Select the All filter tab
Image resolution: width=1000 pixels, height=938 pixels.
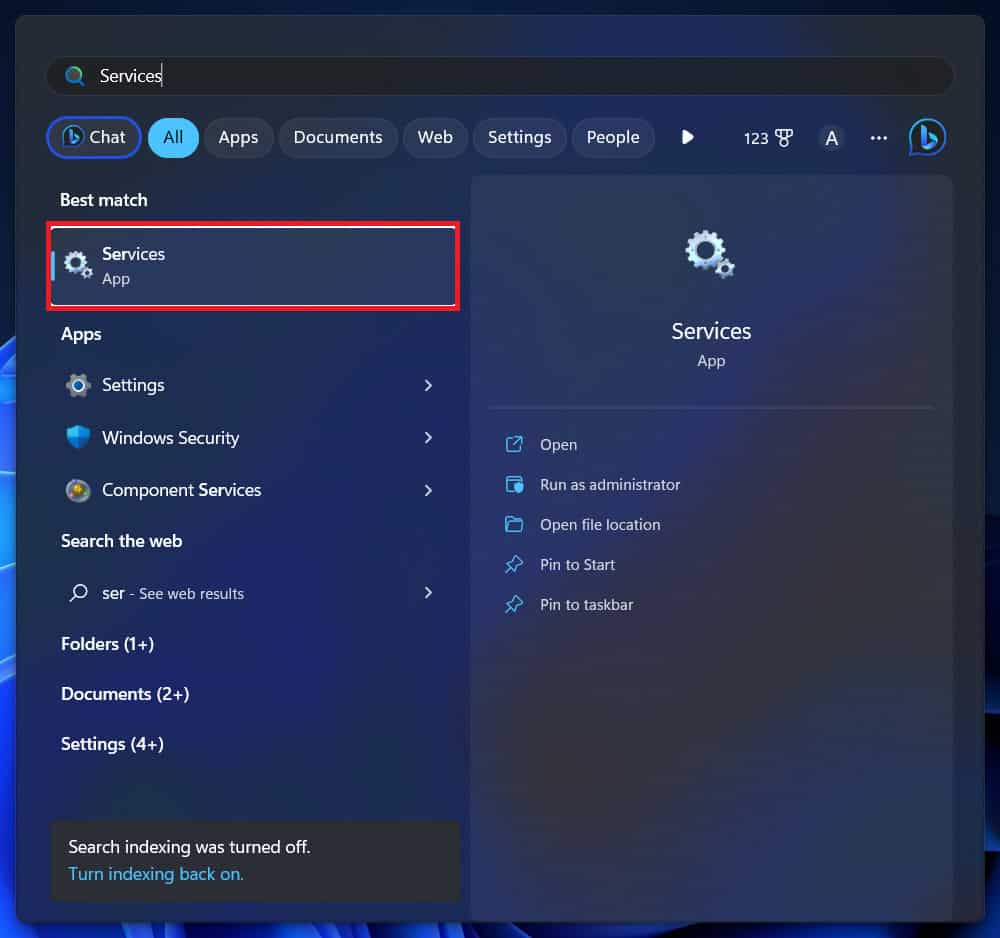(173, 137)
